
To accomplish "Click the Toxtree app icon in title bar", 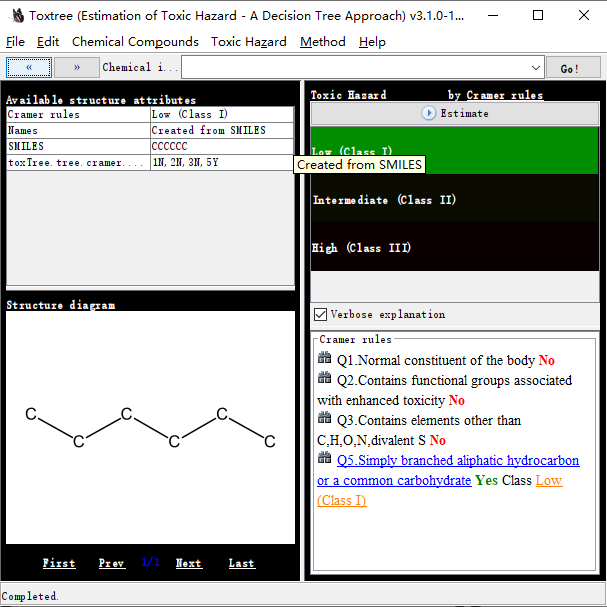I will click(16, 16).
